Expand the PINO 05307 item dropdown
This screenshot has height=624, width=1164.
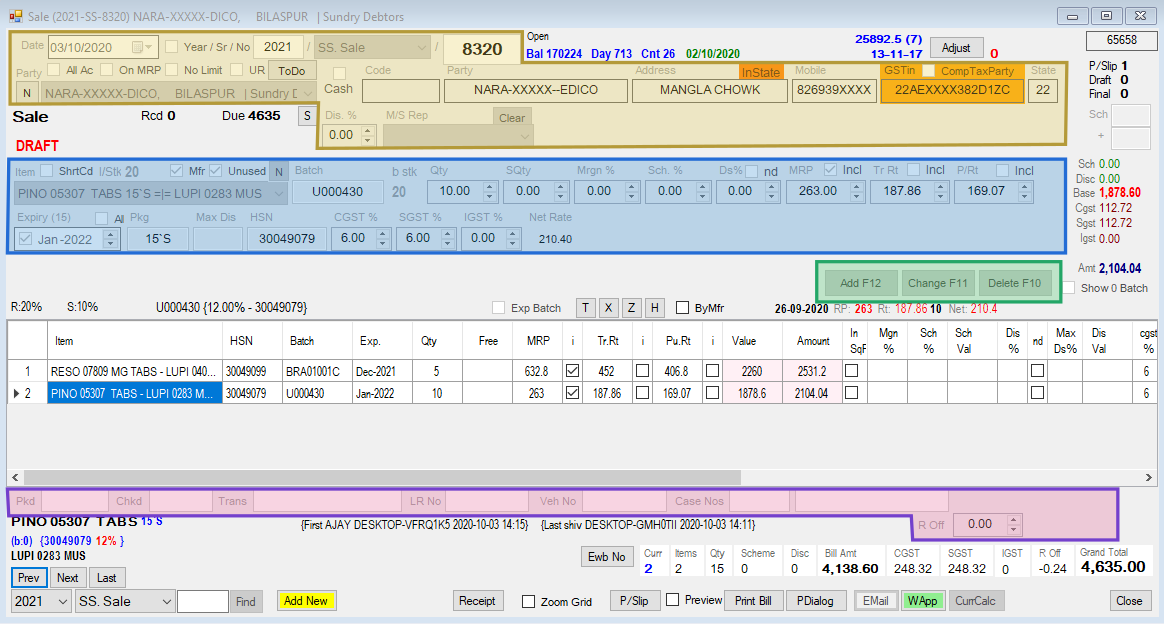(x=279, y=194)
